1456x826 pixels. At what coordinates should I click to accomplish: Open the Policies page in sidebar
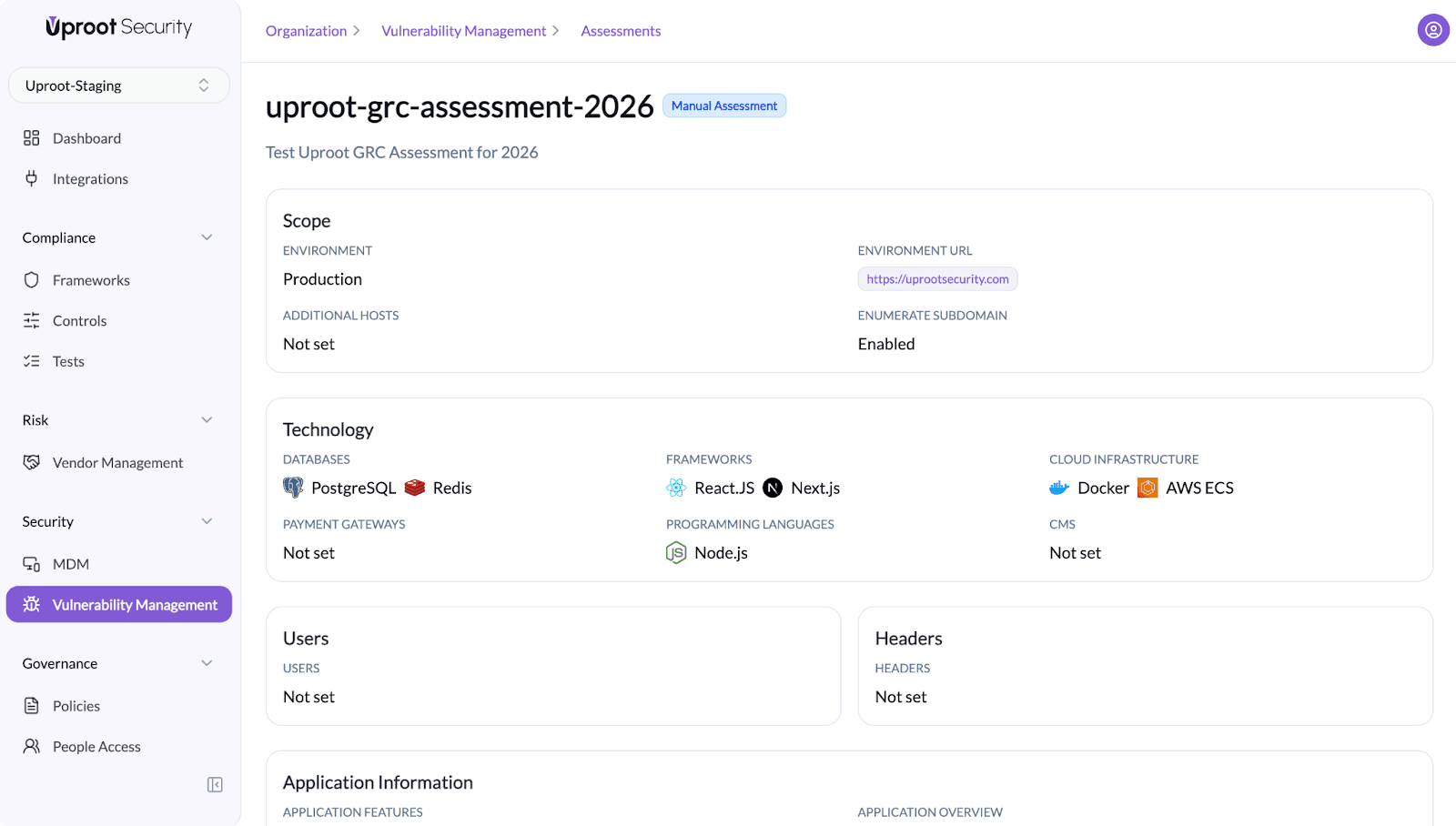tap(76, 706)
